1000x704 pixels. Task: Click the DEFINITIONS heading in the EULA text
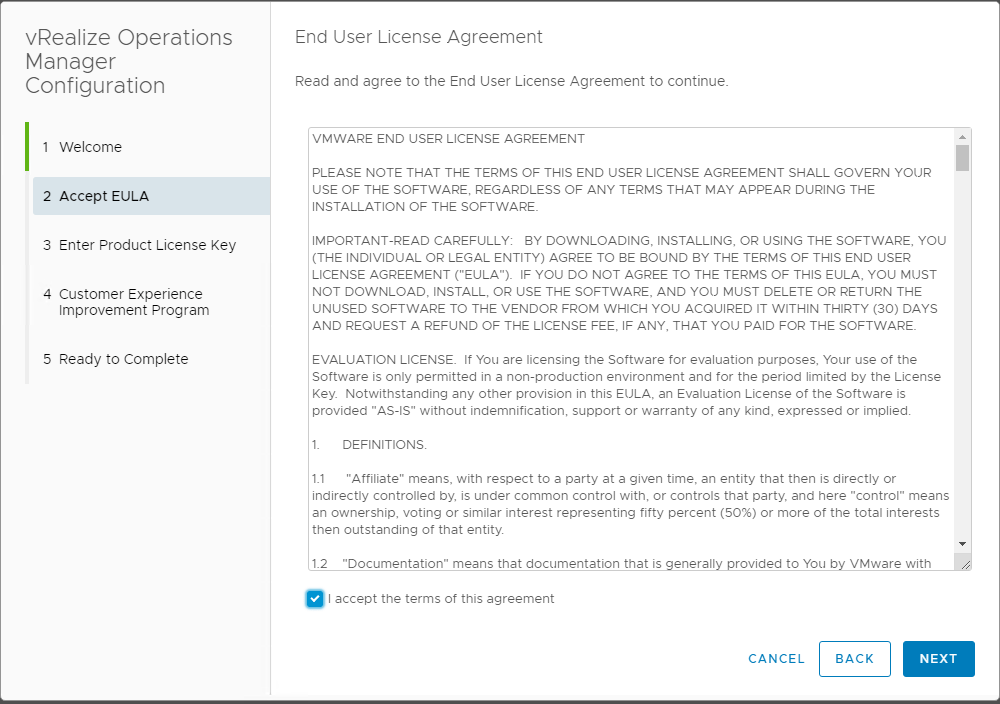point(384,444)
